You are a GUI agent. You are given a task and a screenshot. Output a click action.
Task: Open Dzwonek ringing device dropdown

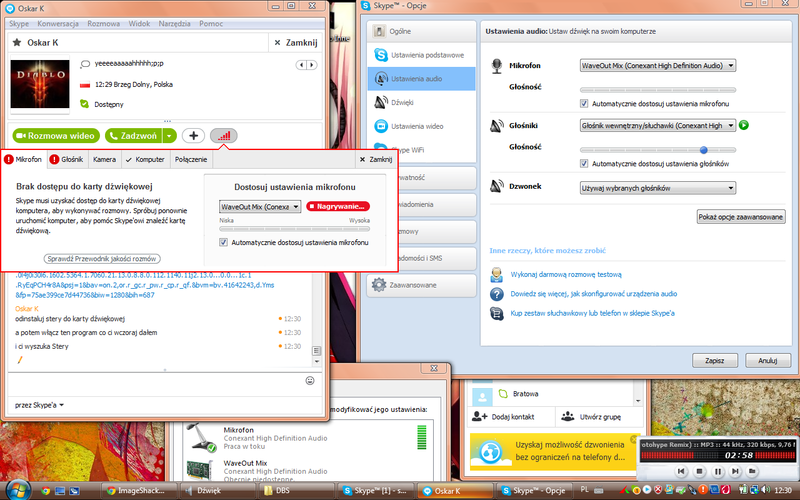point(658,188)
